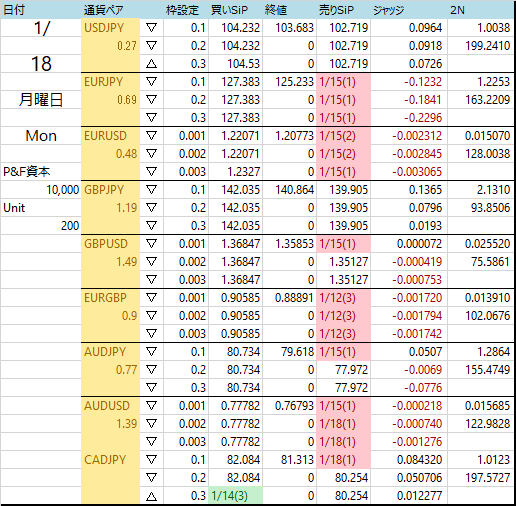Click the triangle in the row with judge -0.0776

[151, 388]
